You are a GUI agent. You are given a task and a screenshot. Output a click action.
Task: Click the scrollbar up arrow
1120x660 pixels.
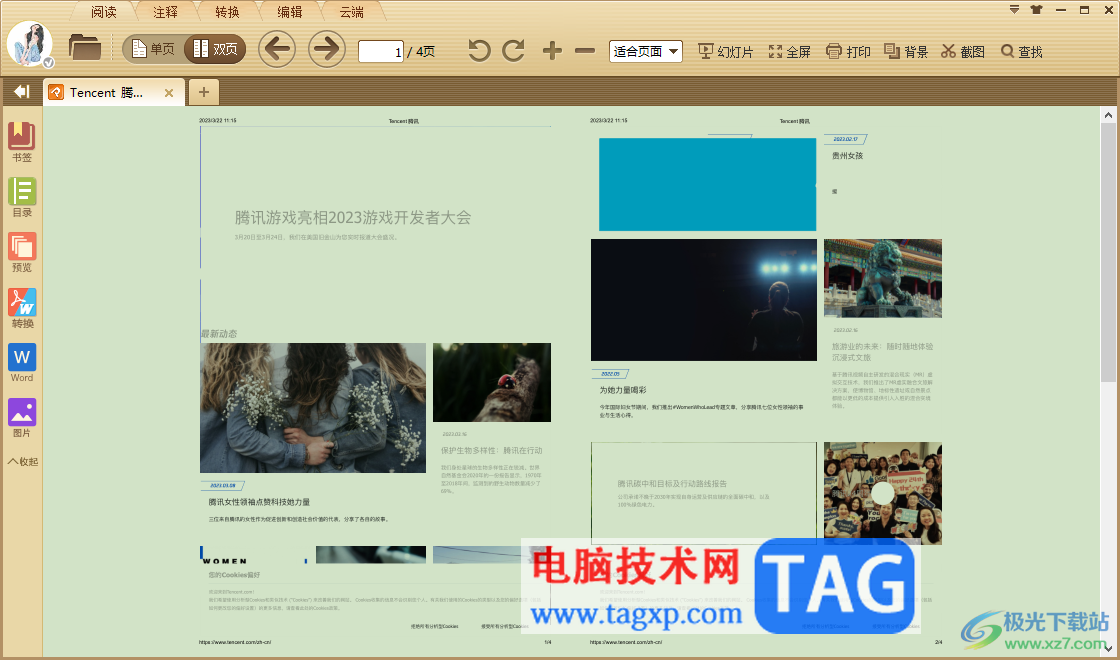click(1108, 115)
